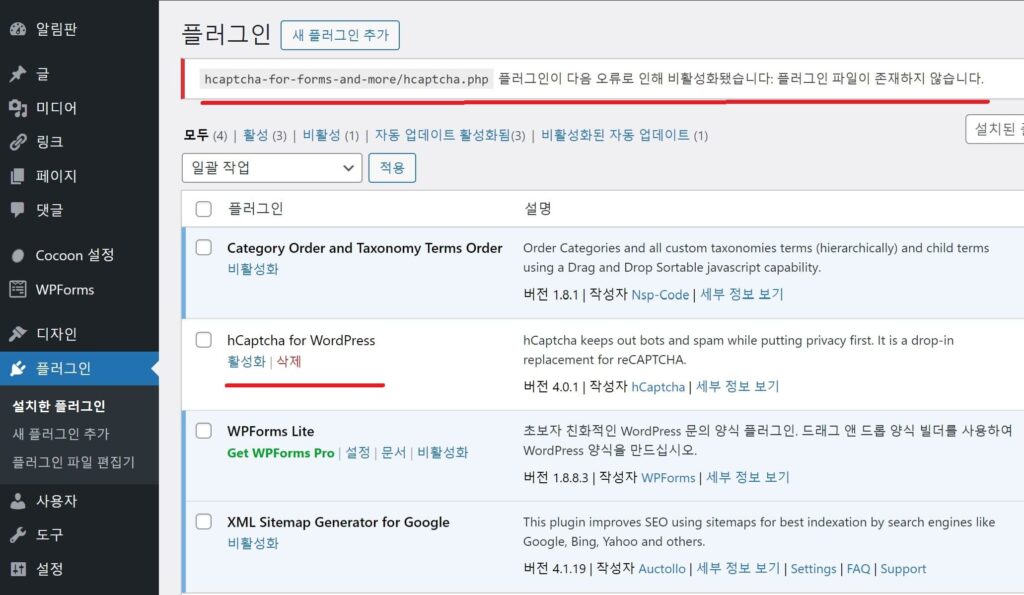This screenshot has width=1024, height=595.
Task: Open the 알림판 dashboard icon
Action: (18, 29)
